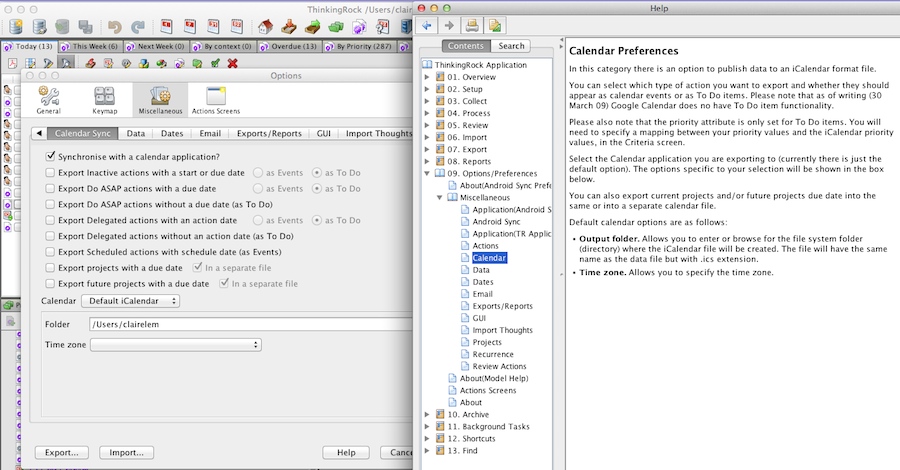Check Export Scheduled actions with schedule date

[51, 252]
